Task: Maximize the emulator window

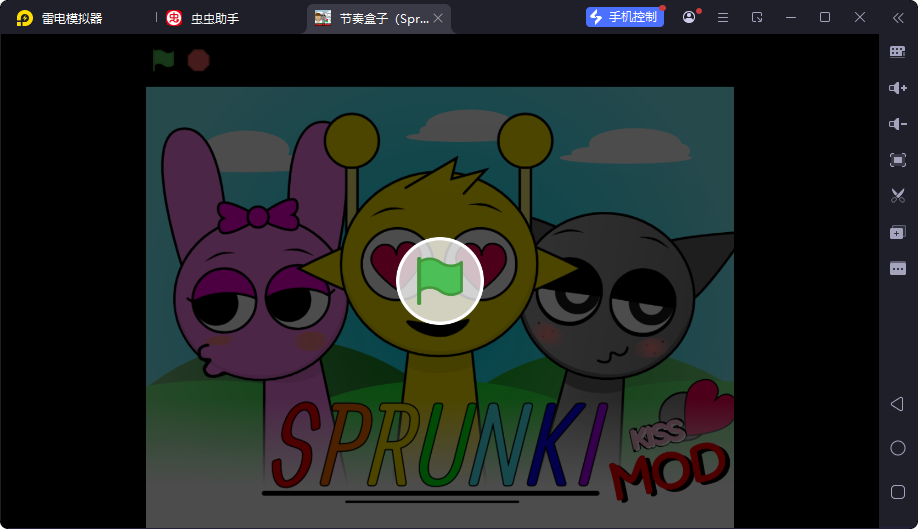Action: 825,18
